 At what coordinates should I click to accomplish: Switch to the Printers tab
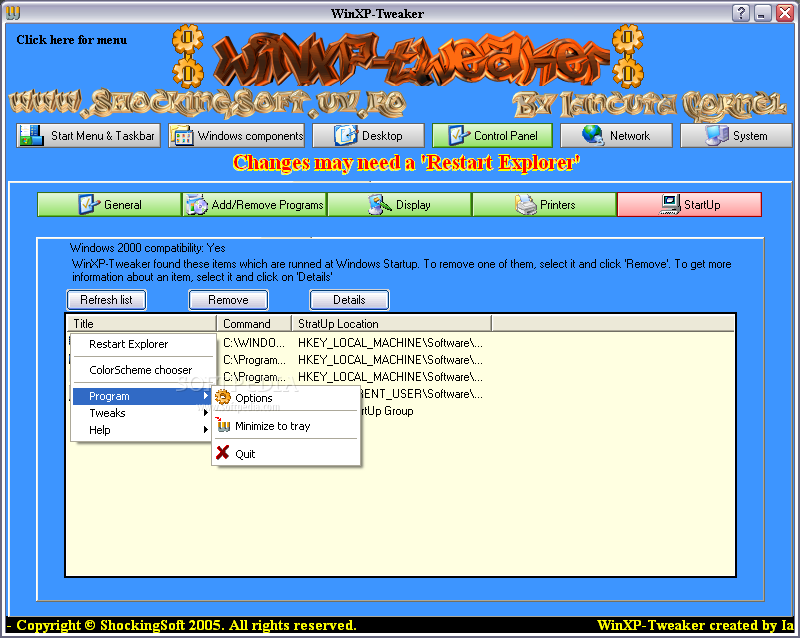(544, 205)
